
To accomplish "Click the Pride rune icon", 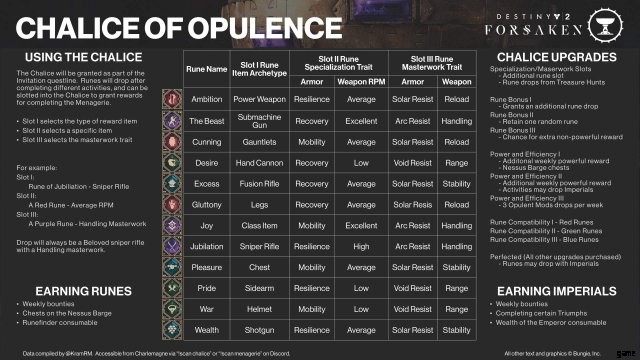I will click(x=172, y=288).
